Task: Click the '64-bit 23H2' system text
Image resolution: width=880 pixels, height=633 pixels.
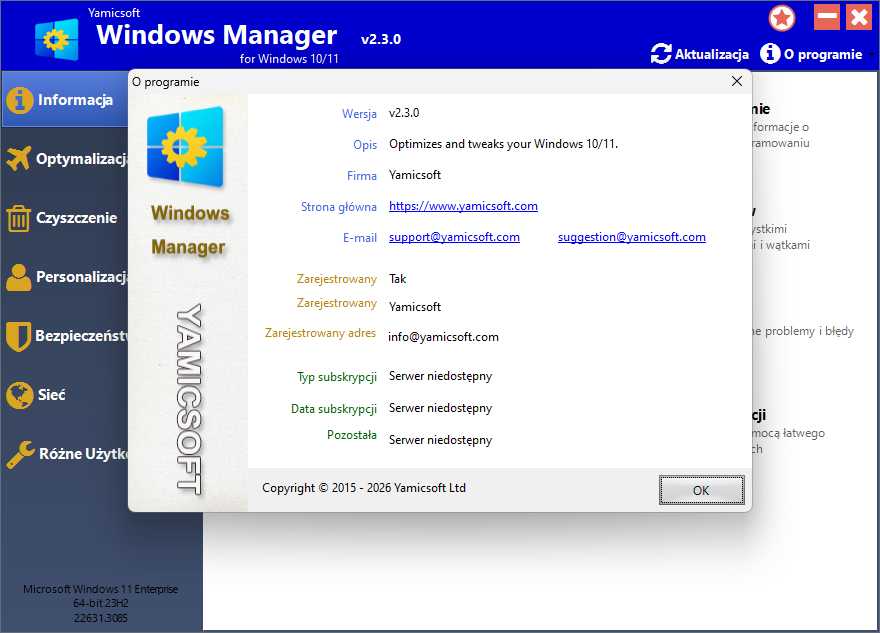Action: click(101, 603)
